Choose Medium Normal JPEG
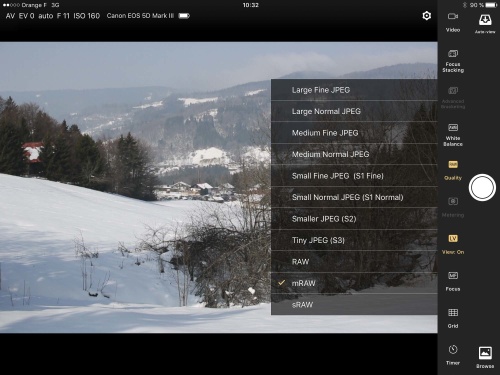This screenshot has height=375, width=500. [x=354, y=154]
